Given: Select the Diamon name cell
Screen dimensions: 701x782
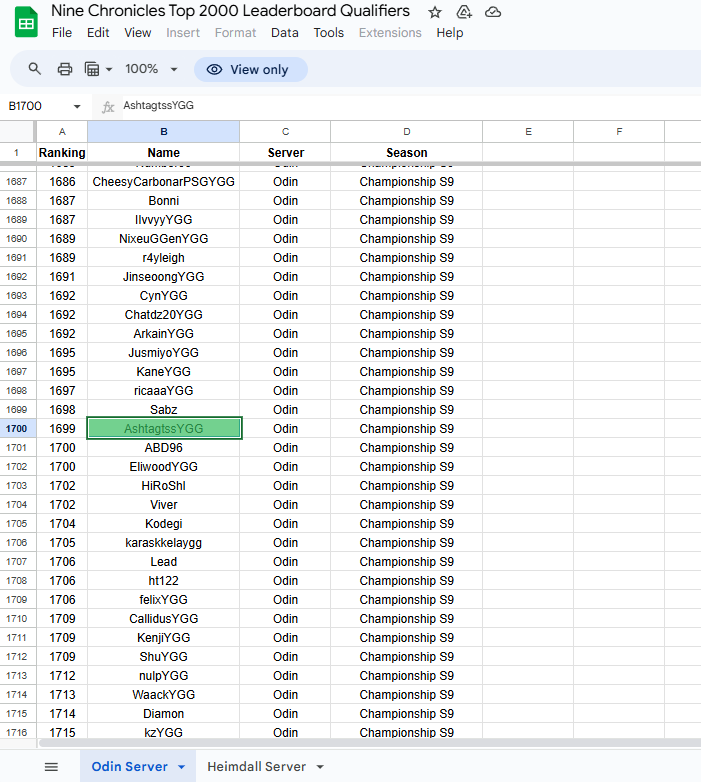Looking at the screenshot, I should point(164,713).
